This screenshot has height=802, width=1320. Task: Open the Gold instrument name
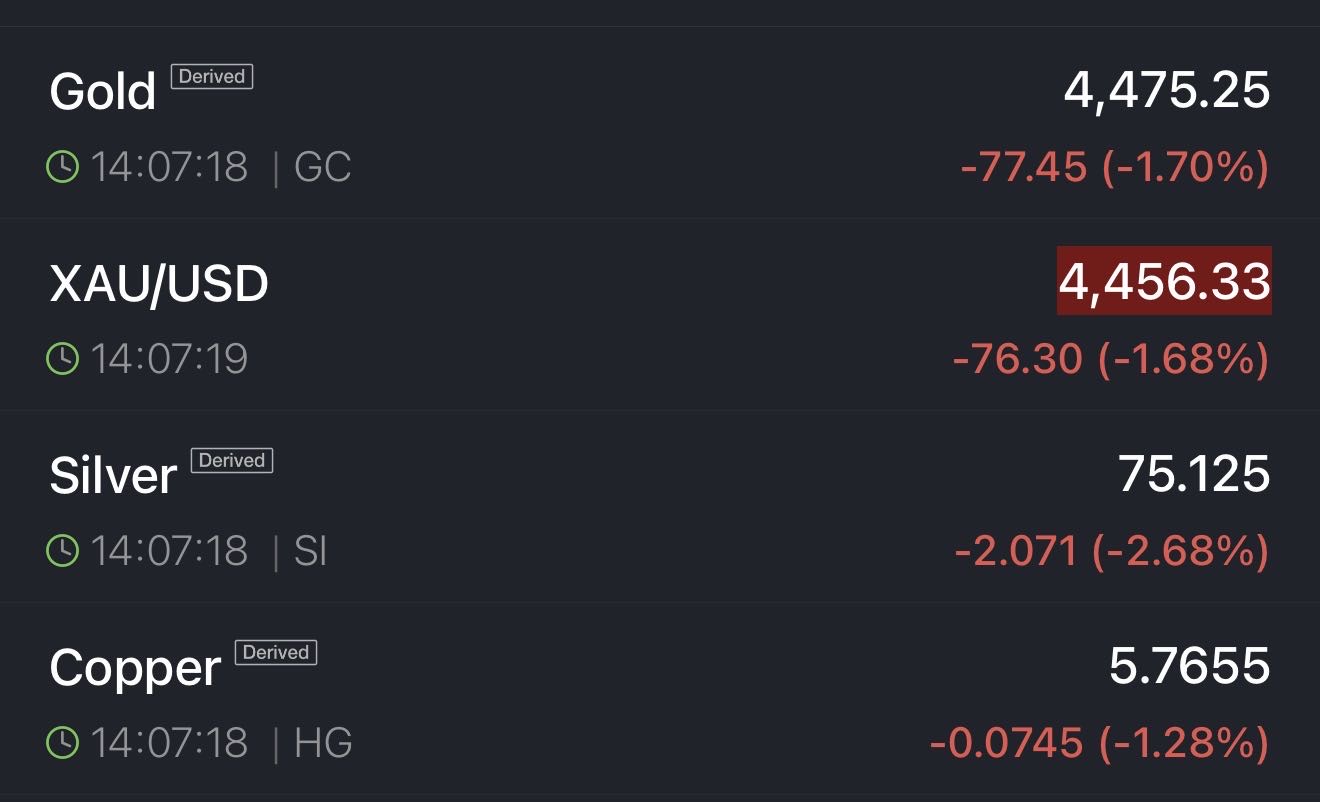click(x=103, y=92)
